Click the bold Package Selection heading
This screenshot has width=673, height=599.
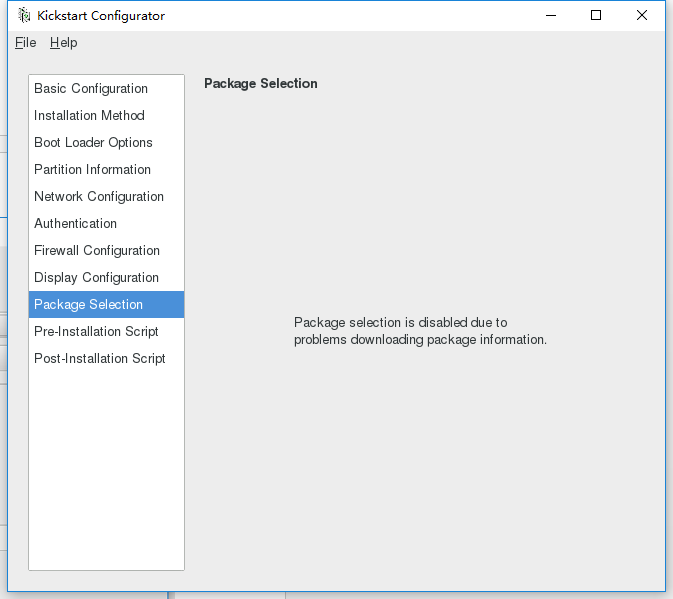click(x=260, y=84)
